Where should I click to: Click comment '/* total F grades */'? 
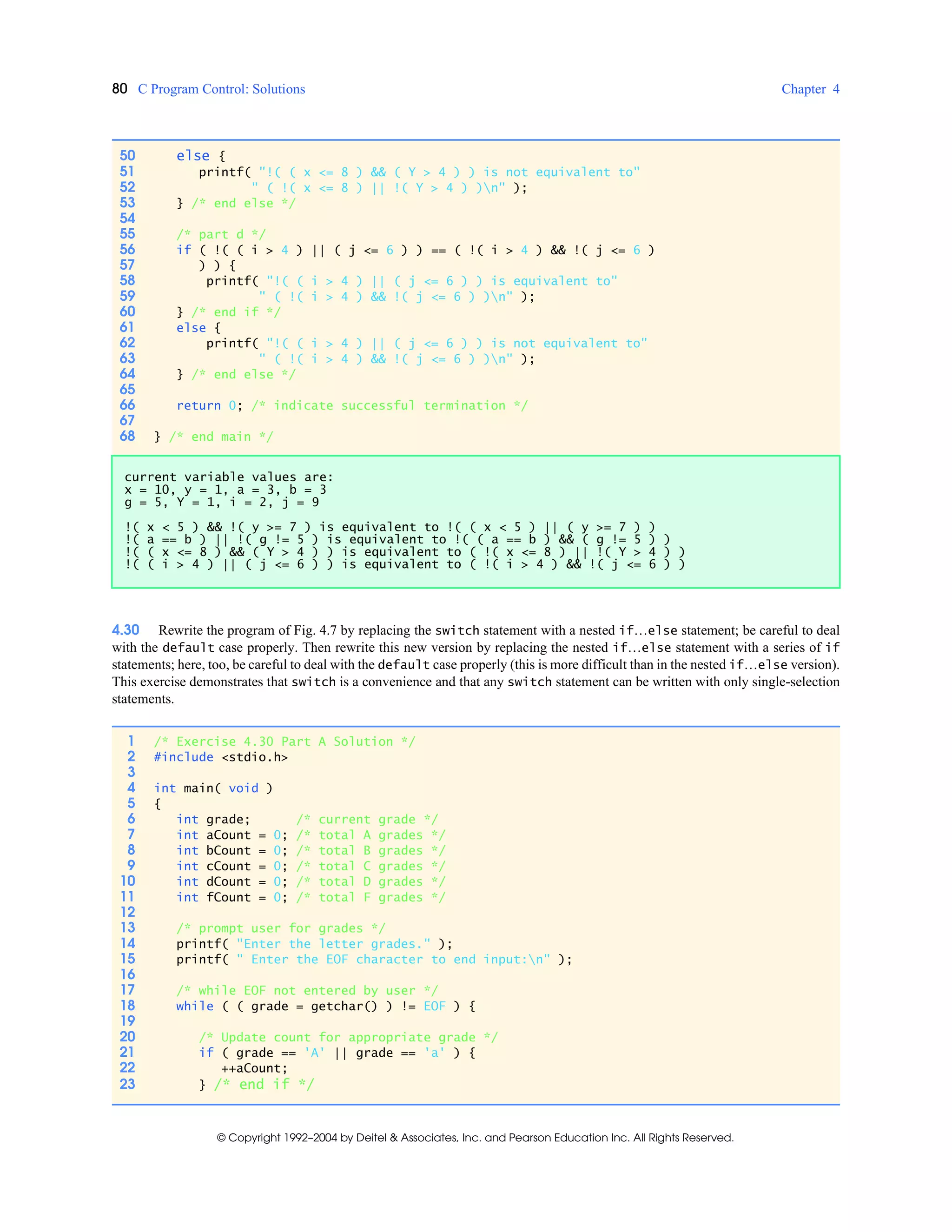(370, 897)
